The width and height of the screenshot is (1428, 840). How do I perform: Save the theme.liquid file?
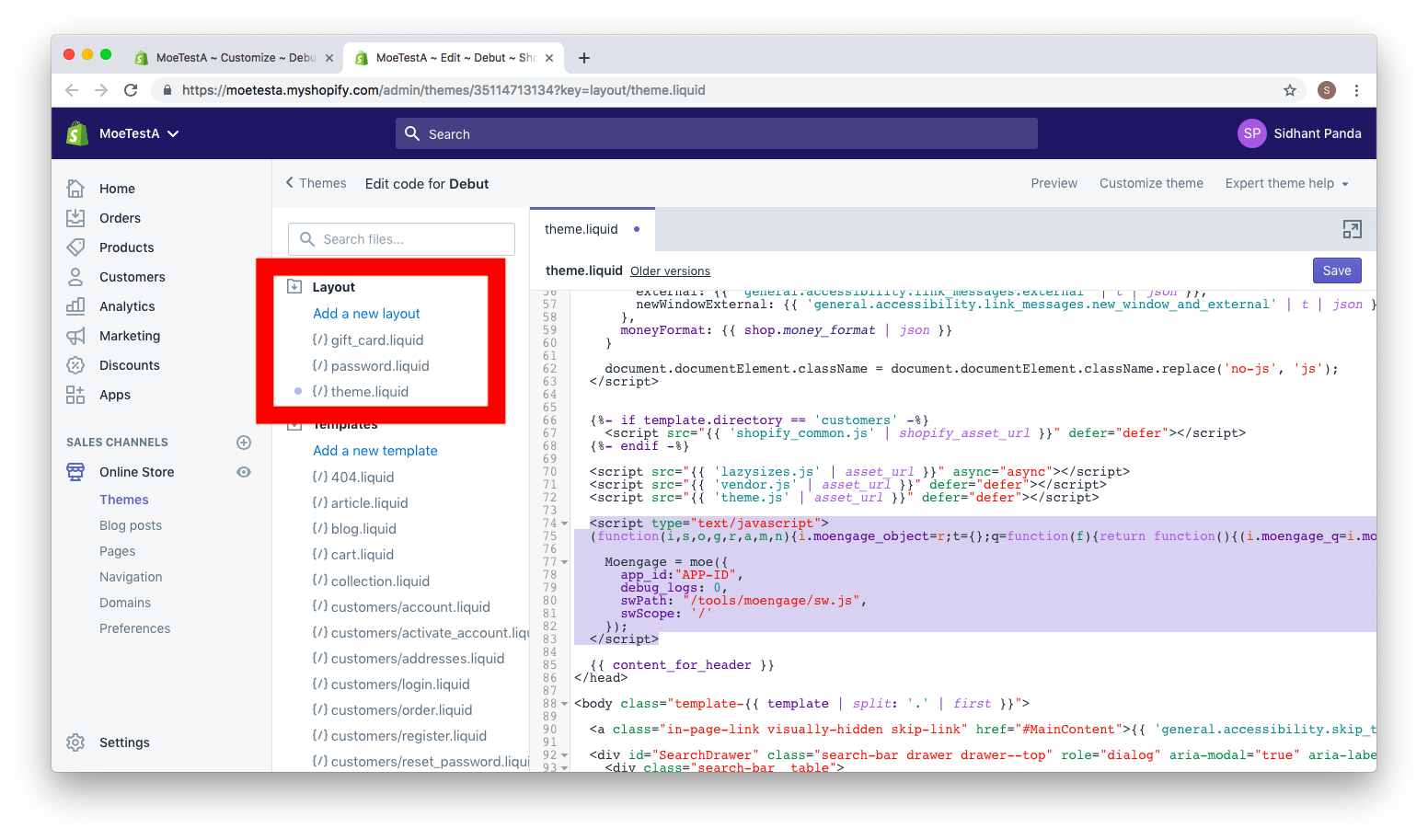(x=1337, y=270)
